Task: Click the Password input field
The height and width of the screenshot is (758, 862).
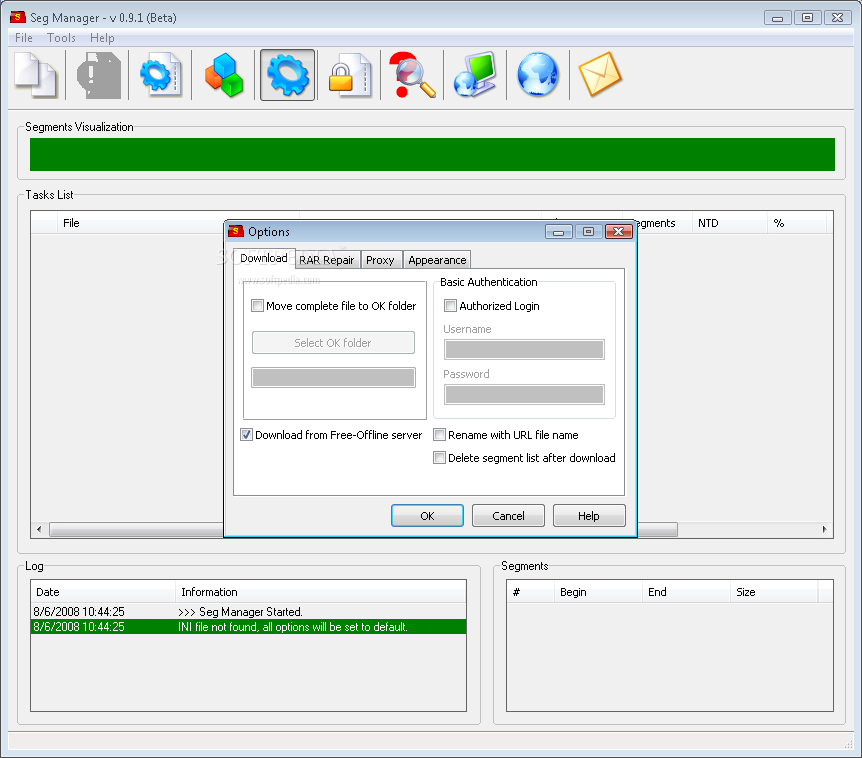Action: click(524, 394)
